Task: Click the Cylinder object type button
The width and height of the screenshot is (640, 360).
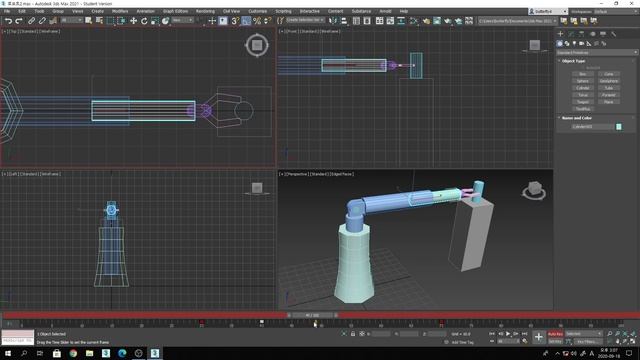Action: pyautogui.click(x=582, y=88)
